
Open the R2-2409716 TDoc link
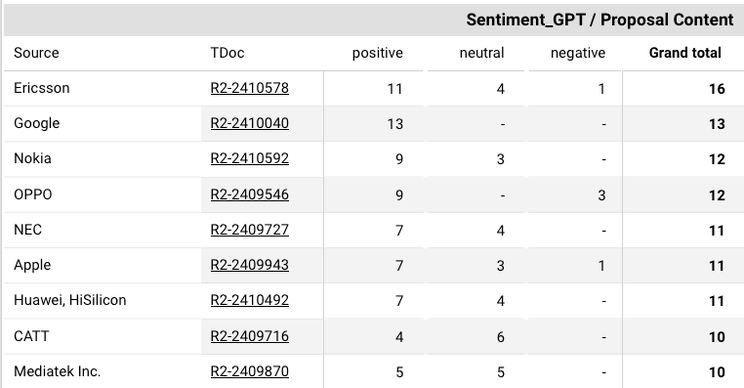[250, 336]
